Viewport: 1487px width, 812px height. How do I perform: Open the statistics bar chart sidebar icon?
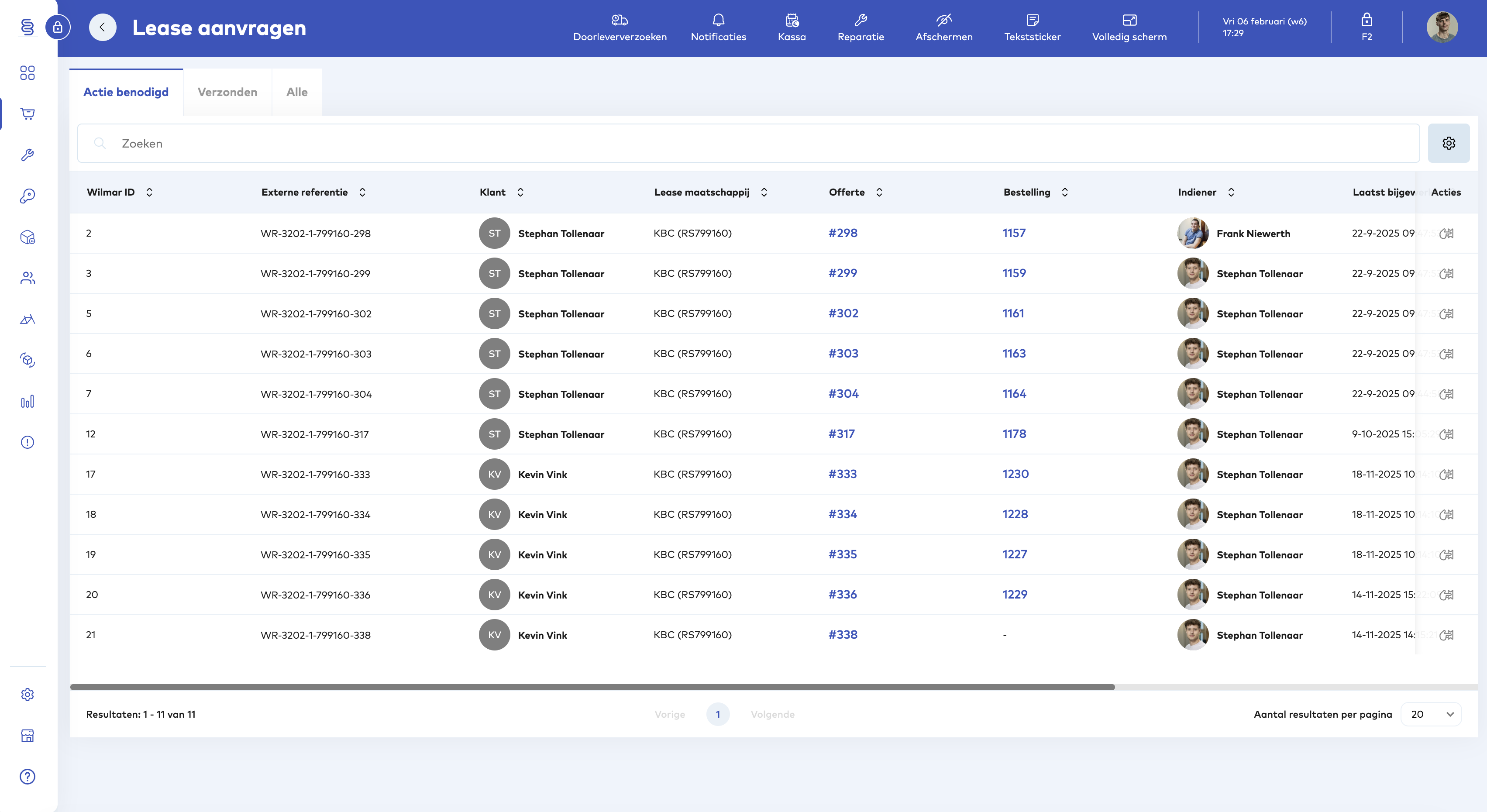pos(28,401)
